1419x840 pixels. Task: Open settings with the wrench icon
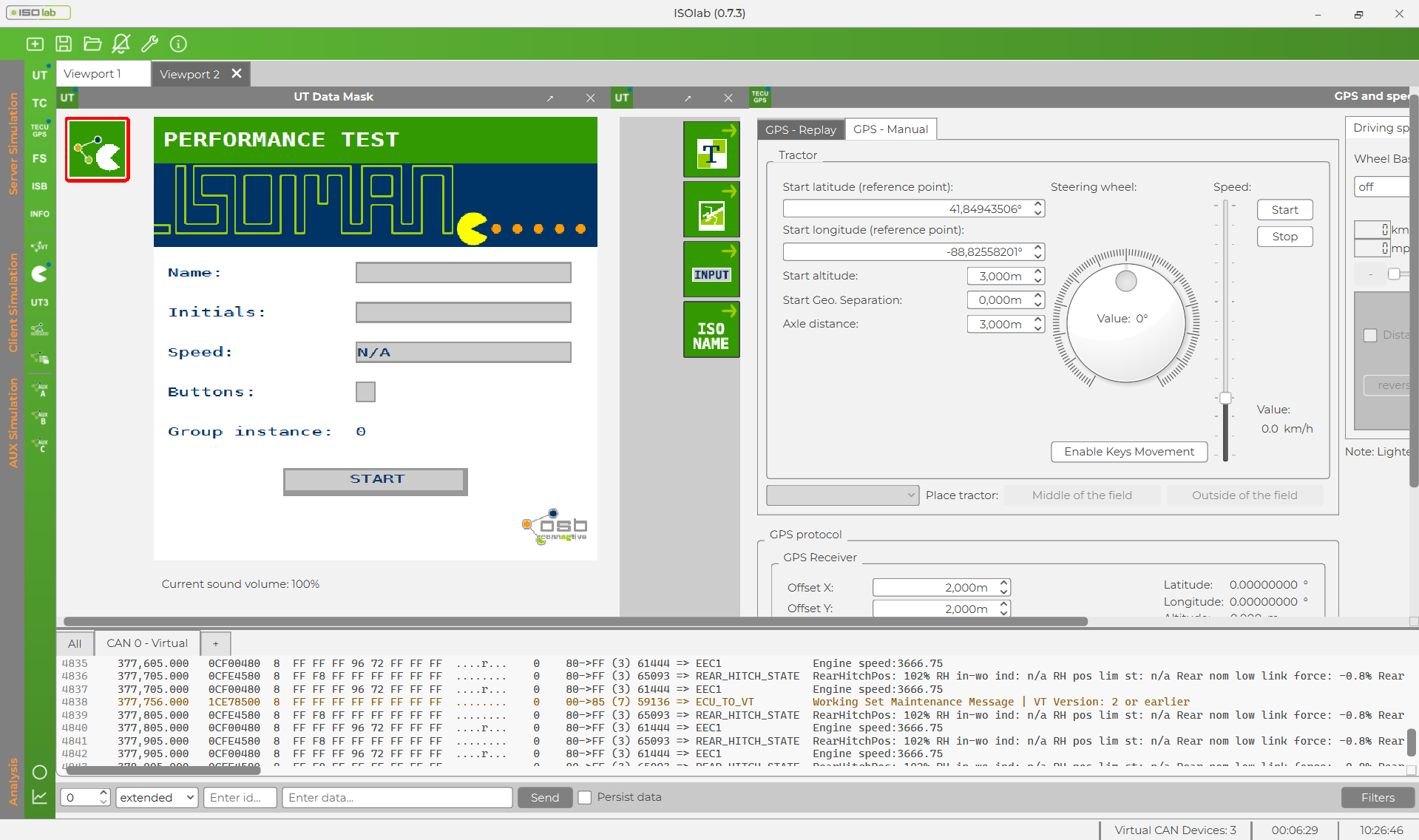[x=149, y=44]
